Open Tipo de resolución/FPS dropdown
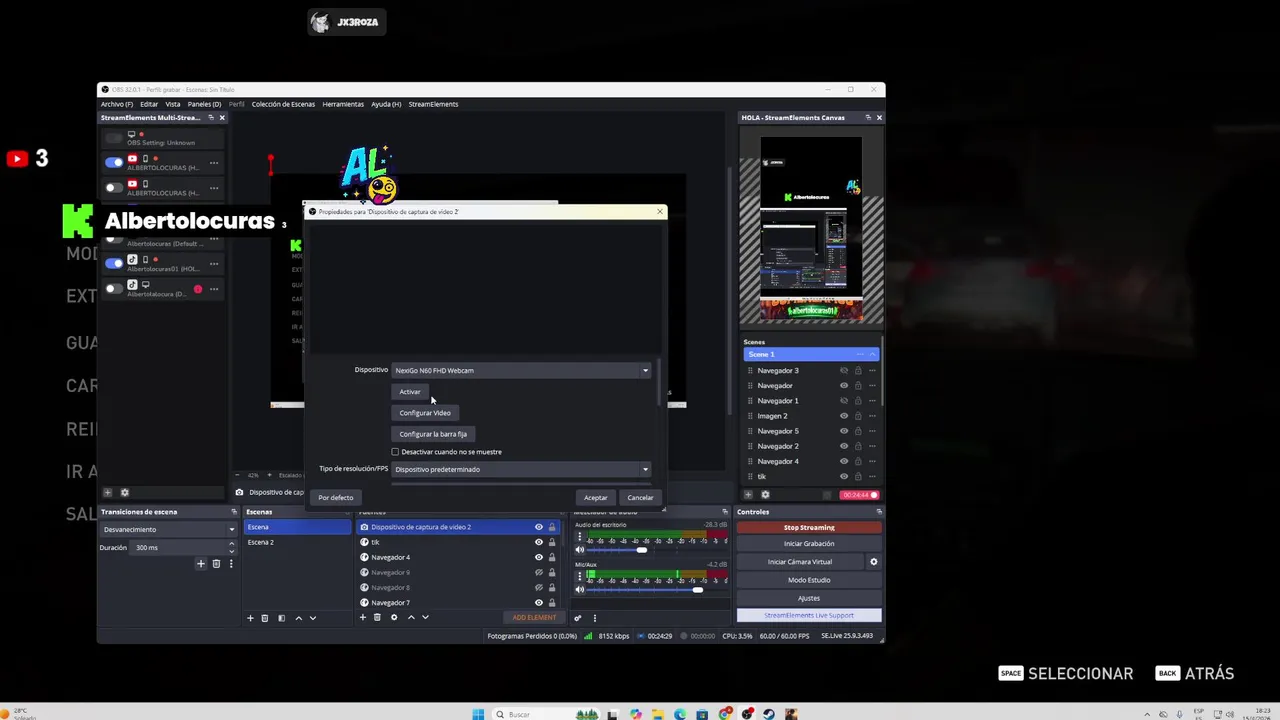 point(521,469)
